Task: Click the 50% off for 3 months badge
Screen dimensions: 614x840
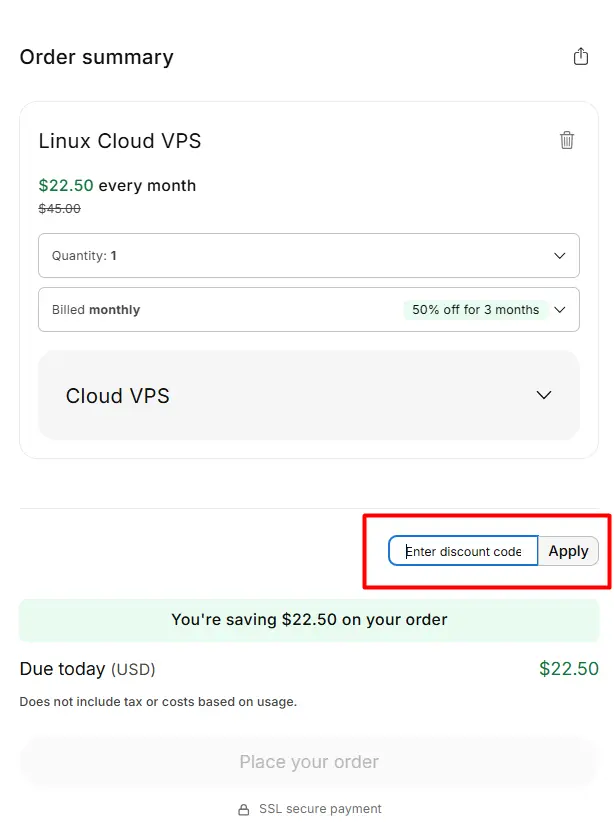Action: pos(475,310)
